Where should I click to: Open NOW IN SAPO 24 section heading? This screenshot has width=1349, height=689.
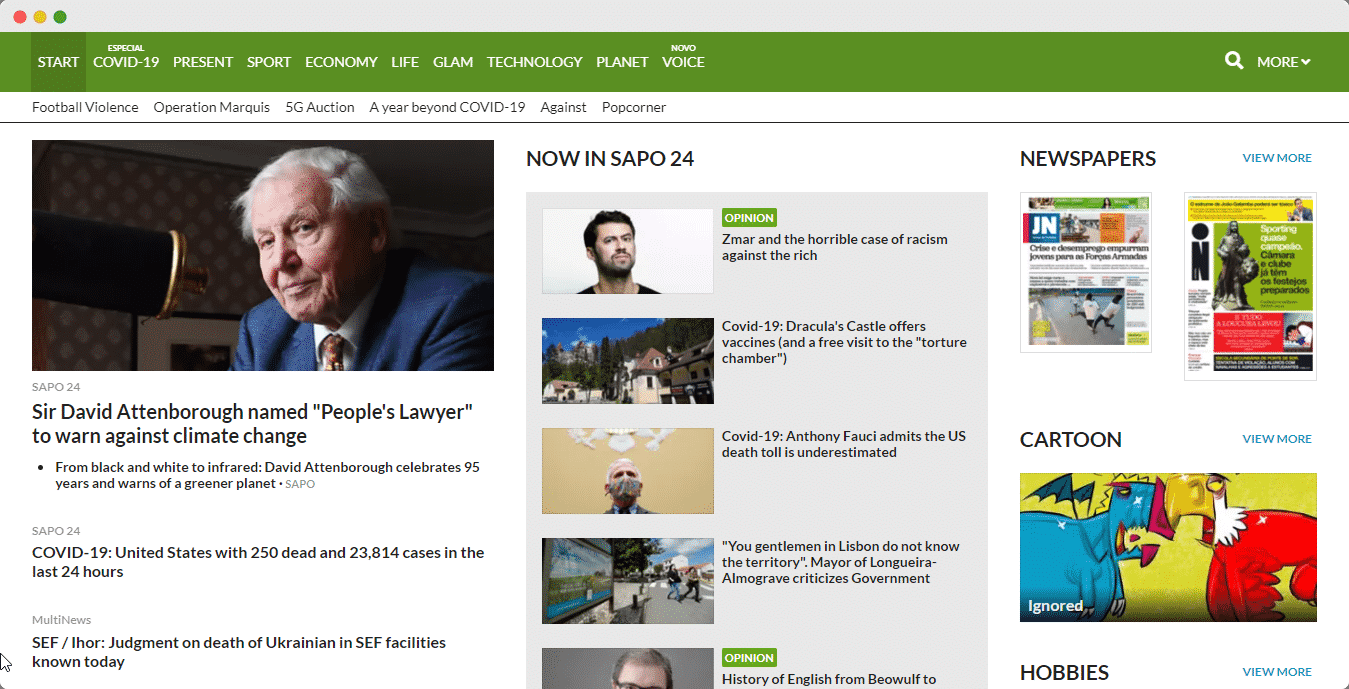(x=610, y=158)
